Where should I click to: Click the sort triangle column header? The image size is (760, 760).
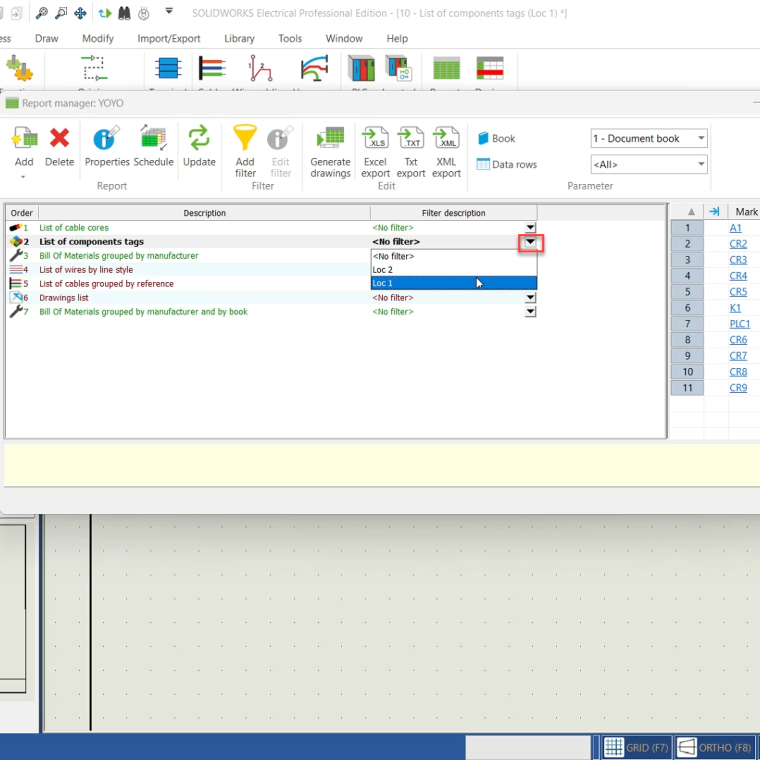point(691,212)
